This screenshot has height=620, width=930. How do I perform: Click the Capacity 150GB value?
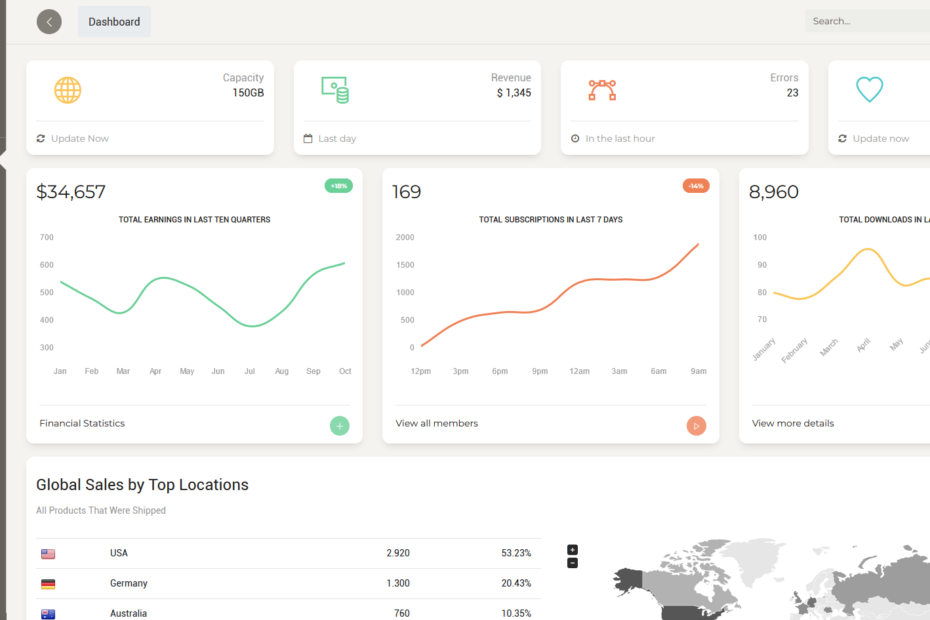(248, 93)
